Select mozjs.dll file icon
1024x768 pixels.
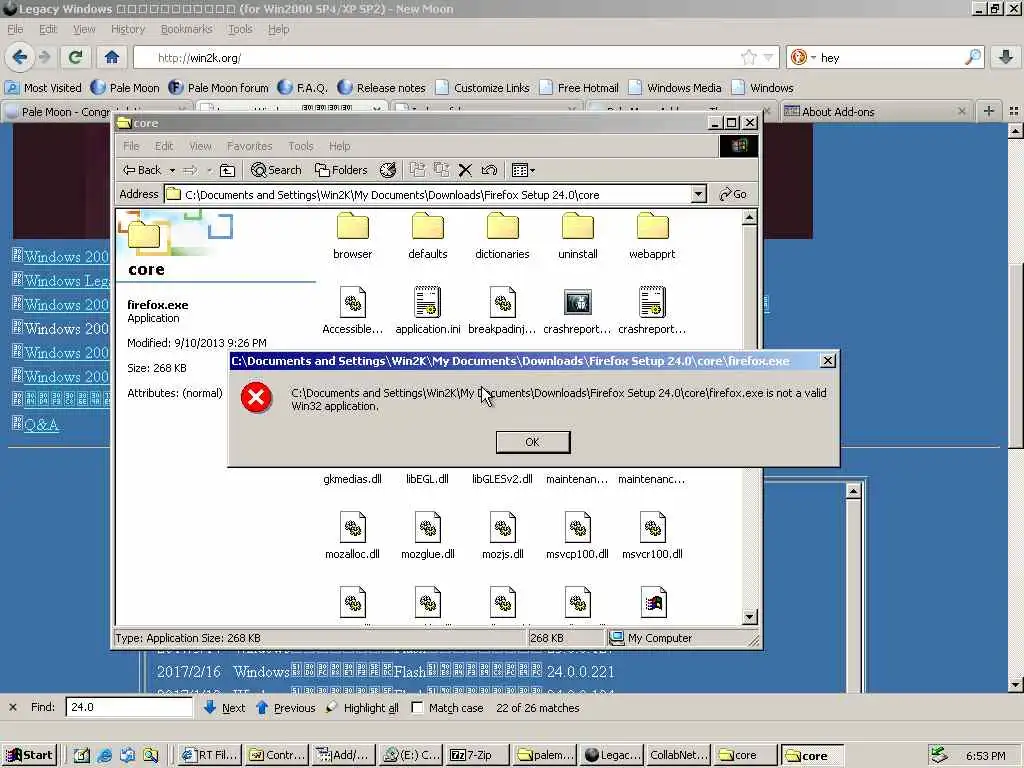tap(503, 528)
